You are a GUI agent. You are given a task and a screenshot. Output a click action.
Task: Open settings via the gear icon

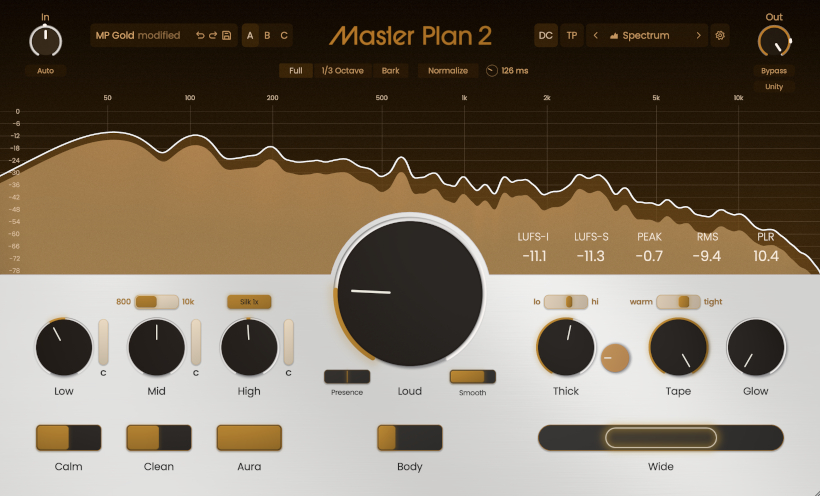[720, 36]
